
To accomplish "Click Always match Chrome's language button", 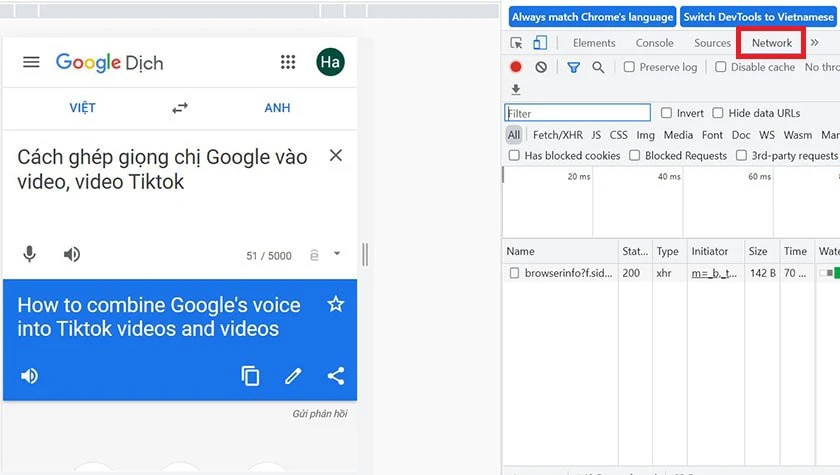I will click(x=592, y=17).
